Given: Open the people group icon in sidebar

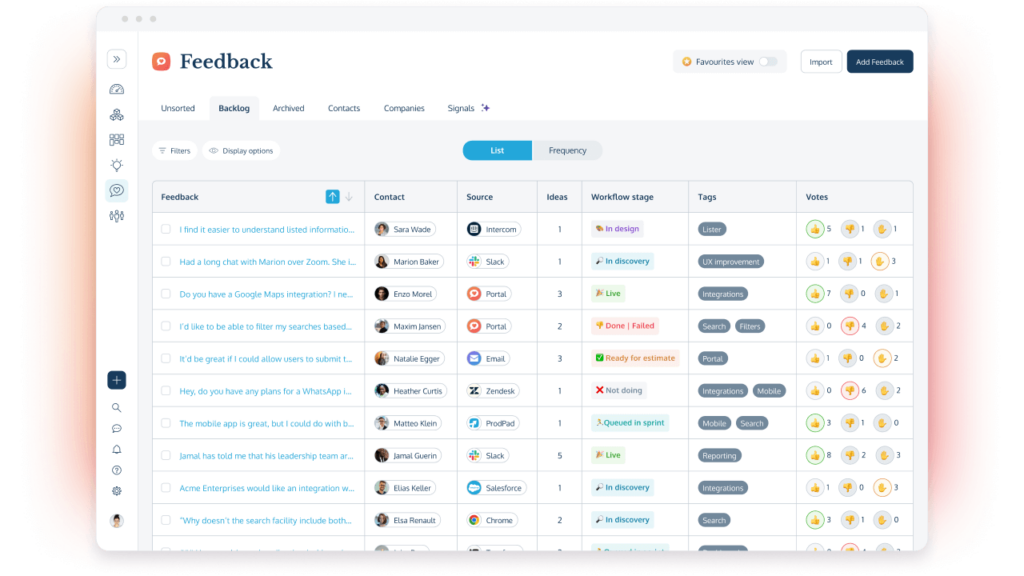Looking at the screenshot, I should click(116, 216).
